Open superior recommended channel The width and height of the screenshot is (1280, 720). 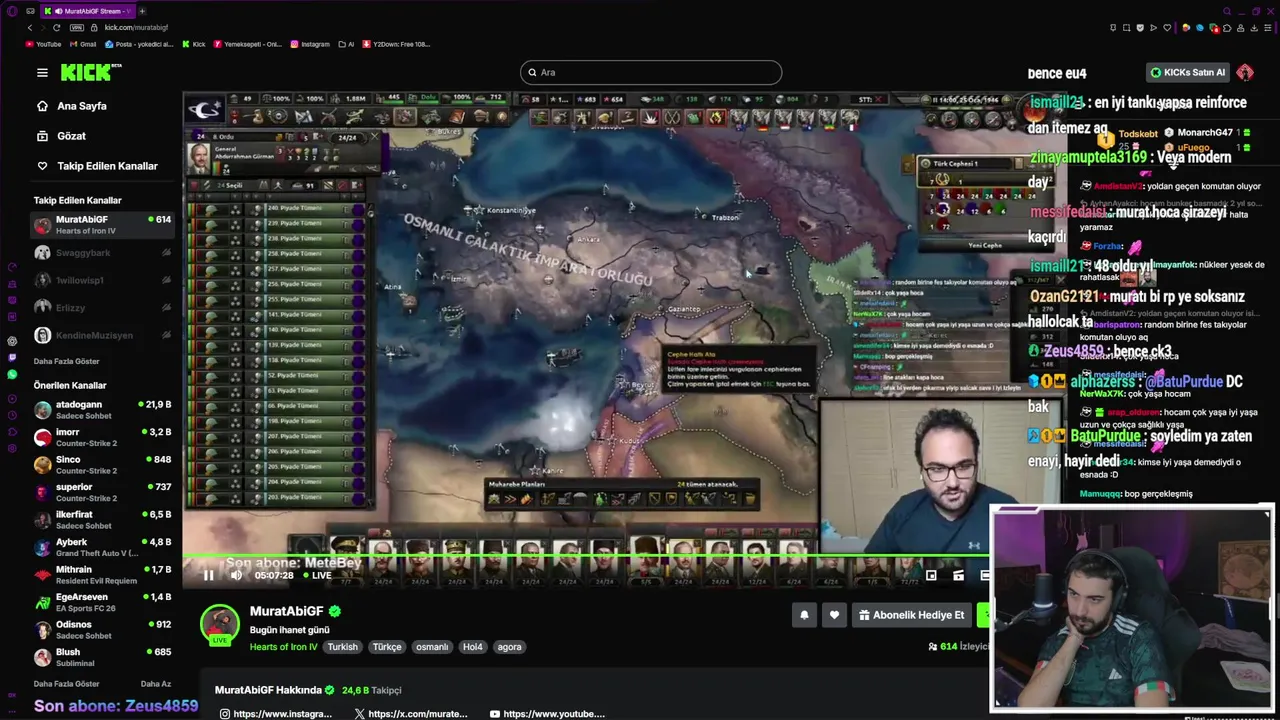coord(102,492)
